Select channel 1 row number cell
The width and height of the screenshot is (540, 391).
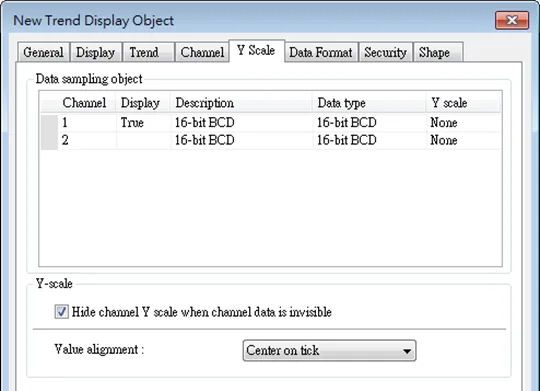click(x=87, y=123)
